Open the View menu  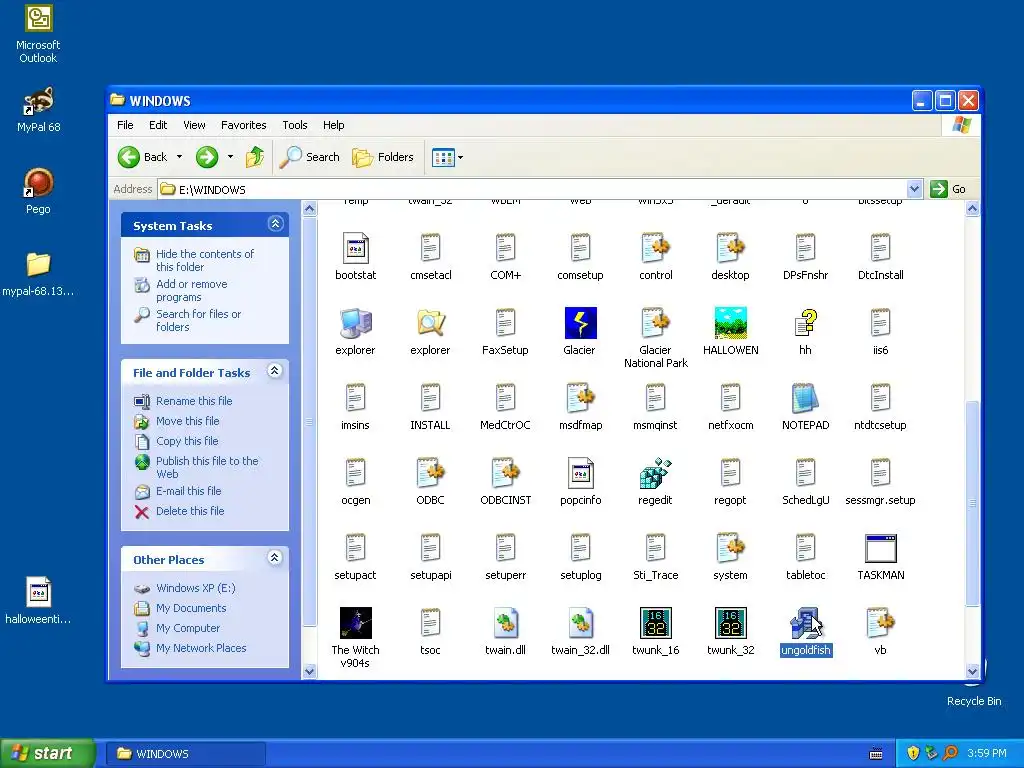pos(194,125)
